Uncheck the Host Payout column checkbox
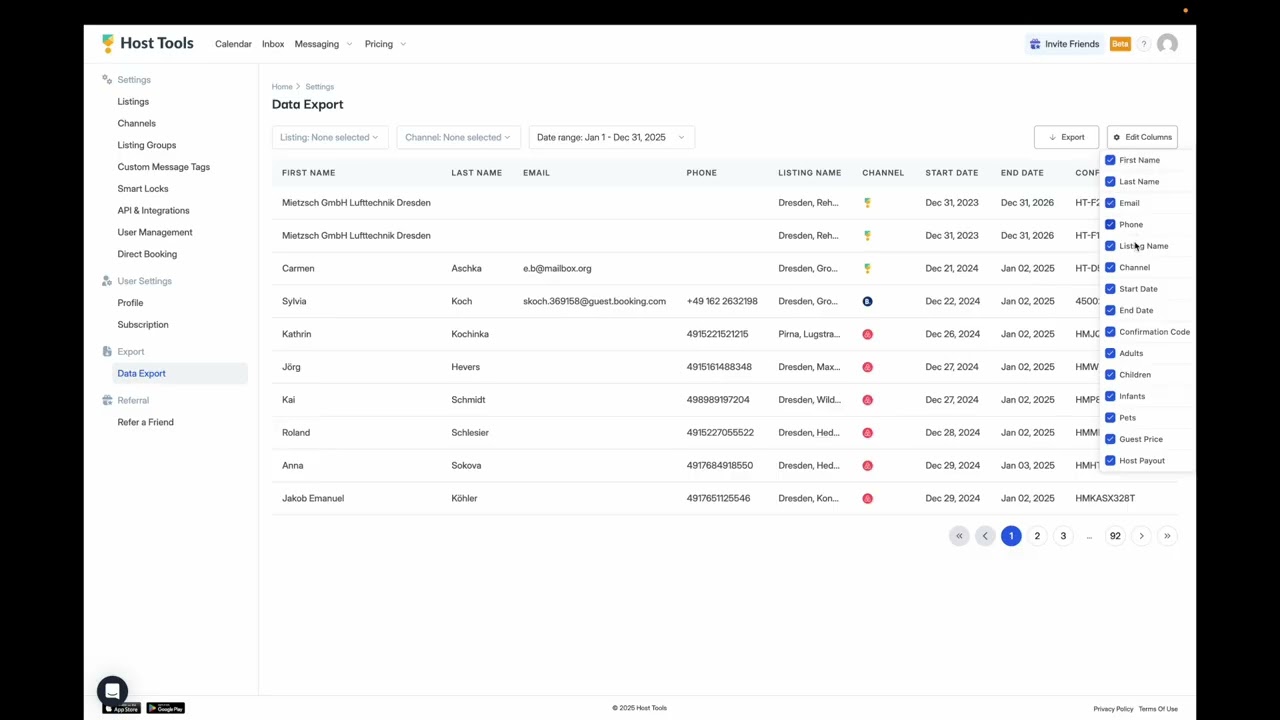Image resolution: width=1280 pixels, height=720 pixels. coord(1110,460)
